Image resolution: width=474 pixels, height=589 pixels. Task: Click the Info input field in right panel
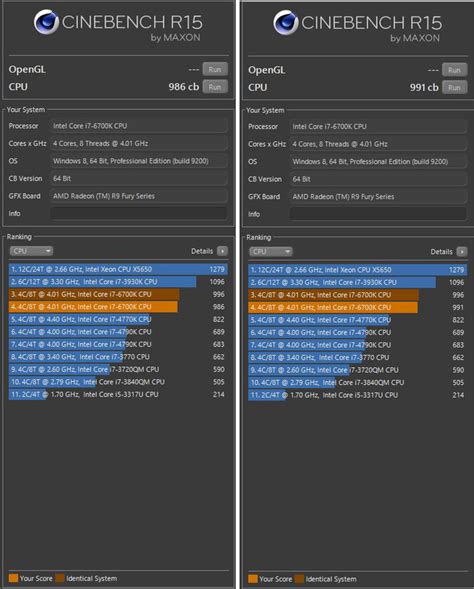coord(378,214)
